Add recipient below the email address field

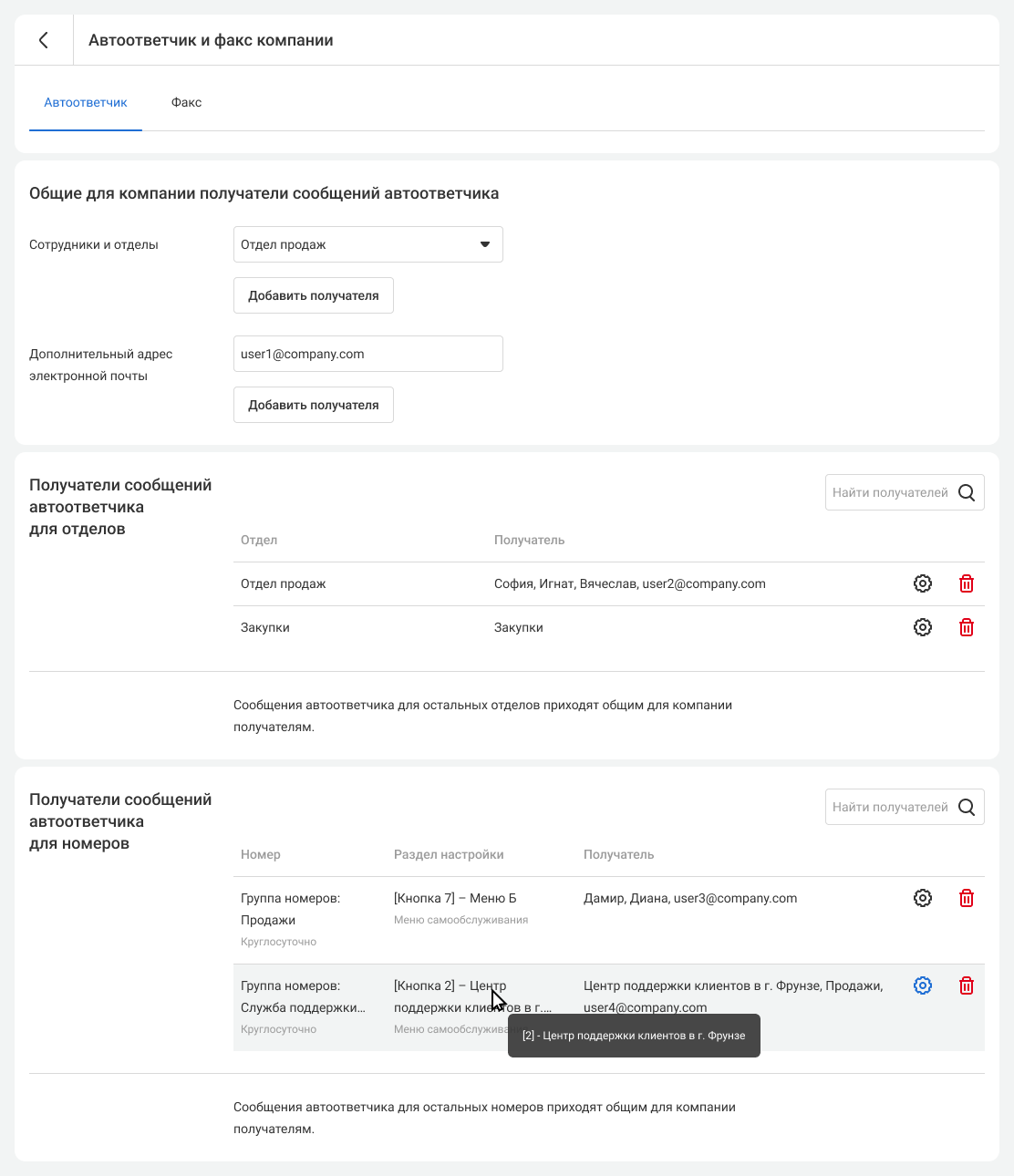pyautogui.click(x=313, y=405)
